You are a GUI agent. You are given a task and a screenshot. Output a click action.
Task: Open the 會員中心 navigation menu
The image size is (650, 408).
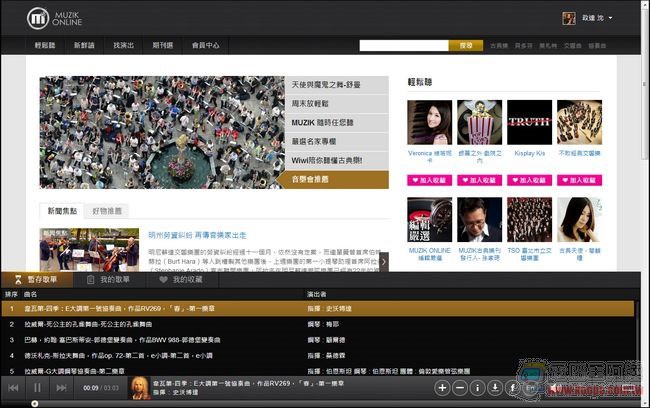206,45
